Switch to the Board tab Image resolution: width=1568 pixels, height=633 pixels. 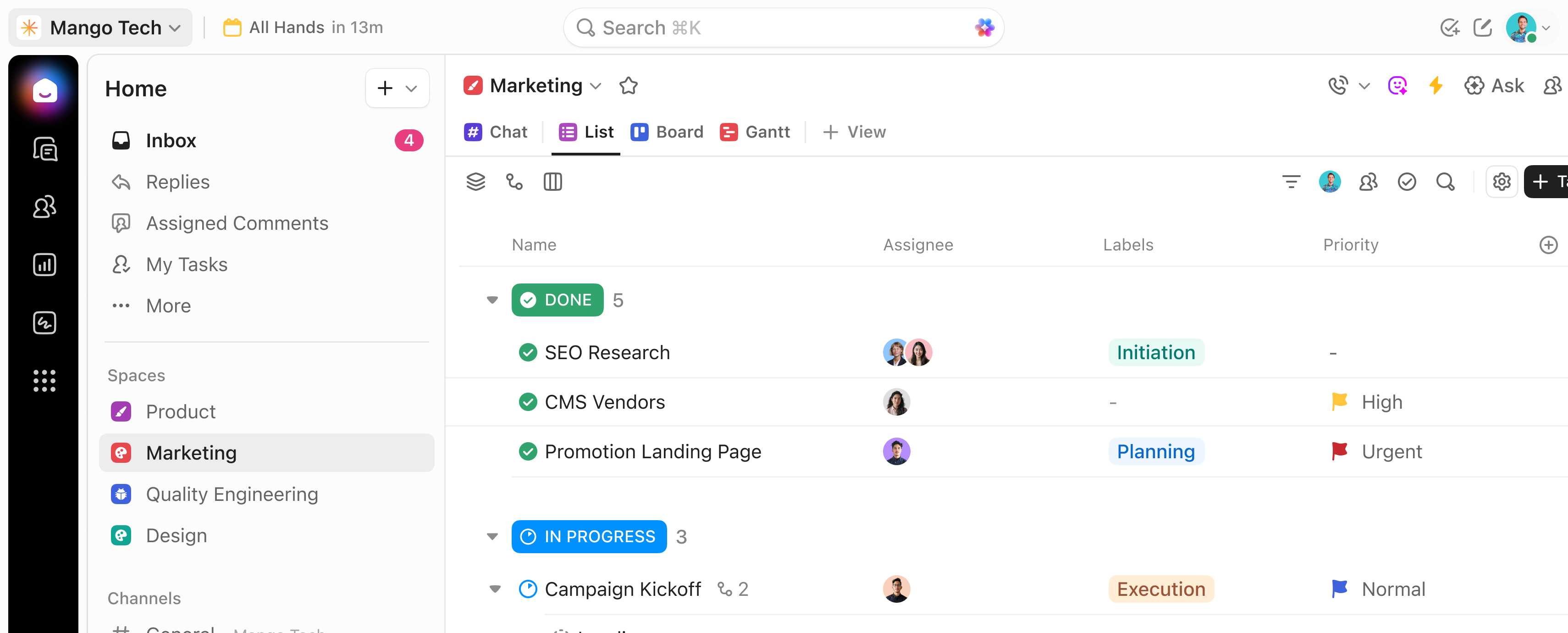click(x=668, y=132)
